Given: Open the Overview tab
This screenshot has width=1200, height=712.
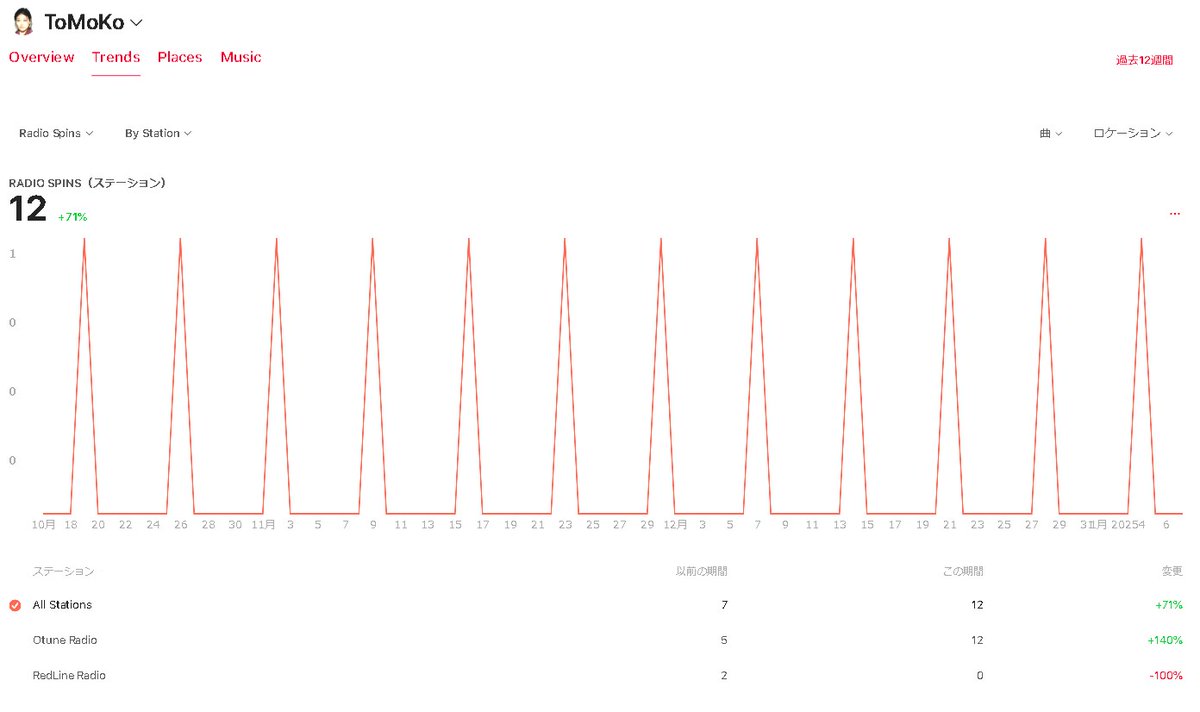Looking at the screenshot, I should pyautogui.click(x=41, y=57).
